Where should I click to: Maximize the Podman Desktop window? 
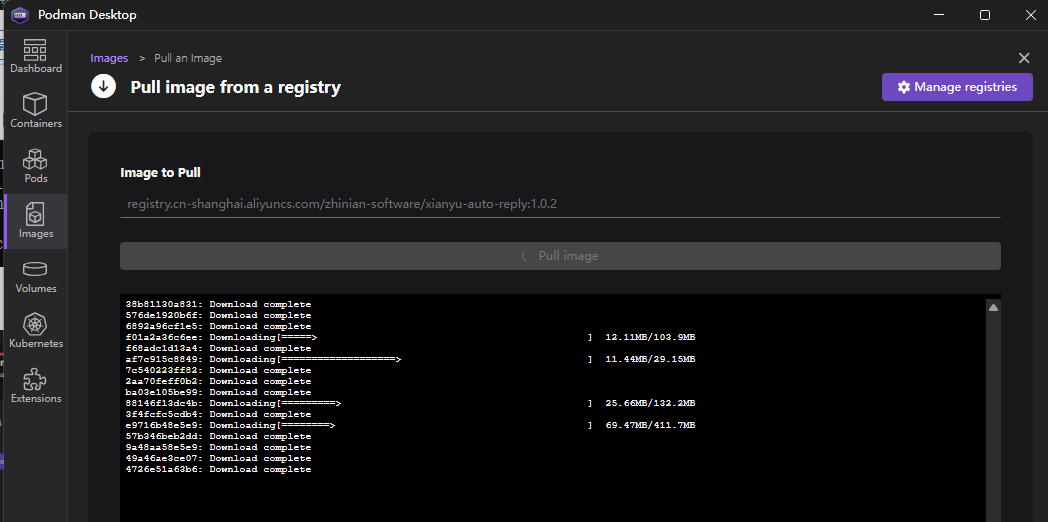(984, 15)
